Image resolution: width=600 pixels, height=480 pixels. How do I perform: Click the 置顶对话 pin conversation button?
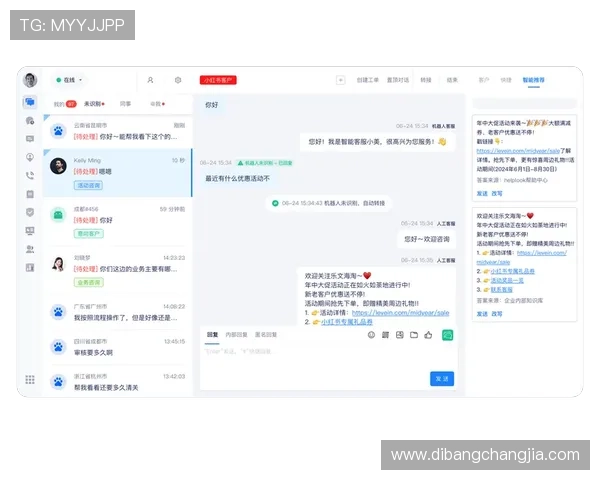tap(398, 80)
